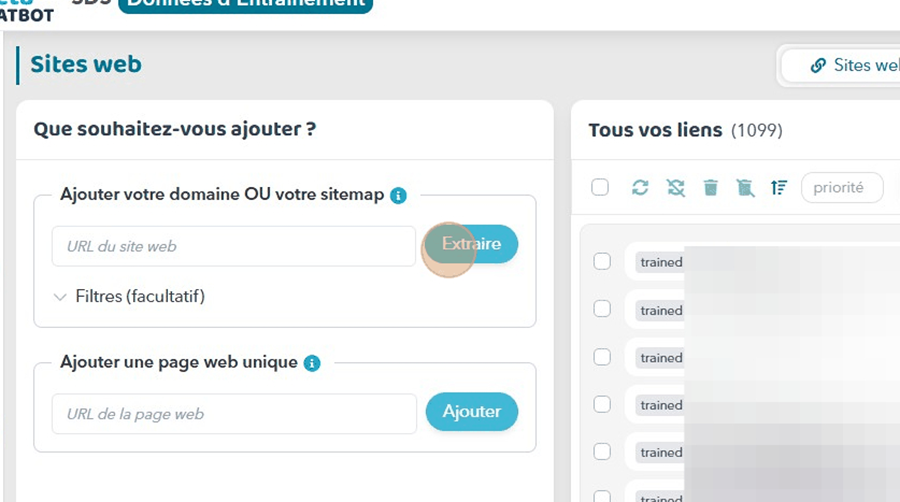The image size is (900, 502).
Task: Toggle the select-all links checkbox
Action: [600, 187]
